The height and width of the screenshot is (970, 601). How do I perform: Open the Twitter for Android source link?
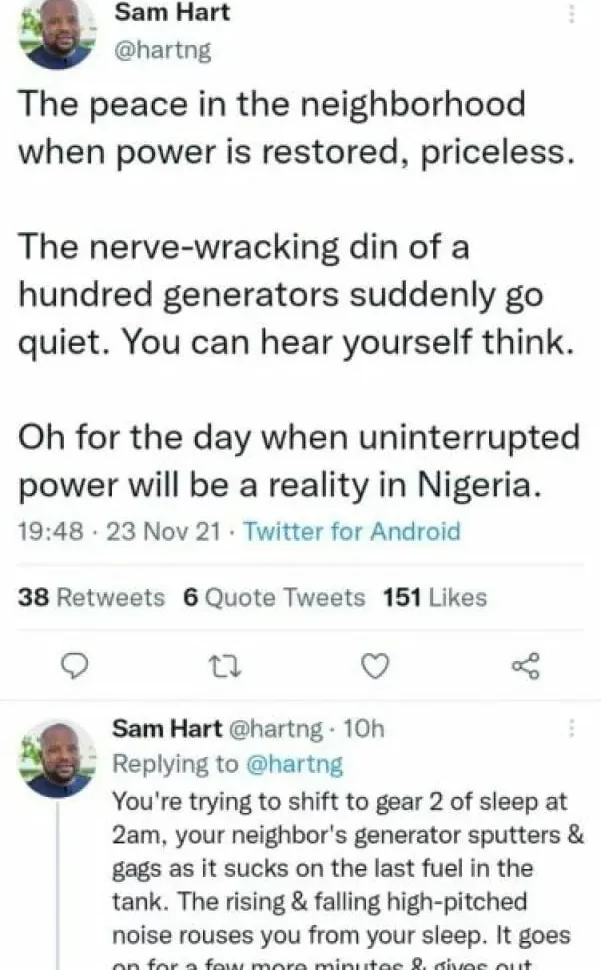click(x=352, y=531)
